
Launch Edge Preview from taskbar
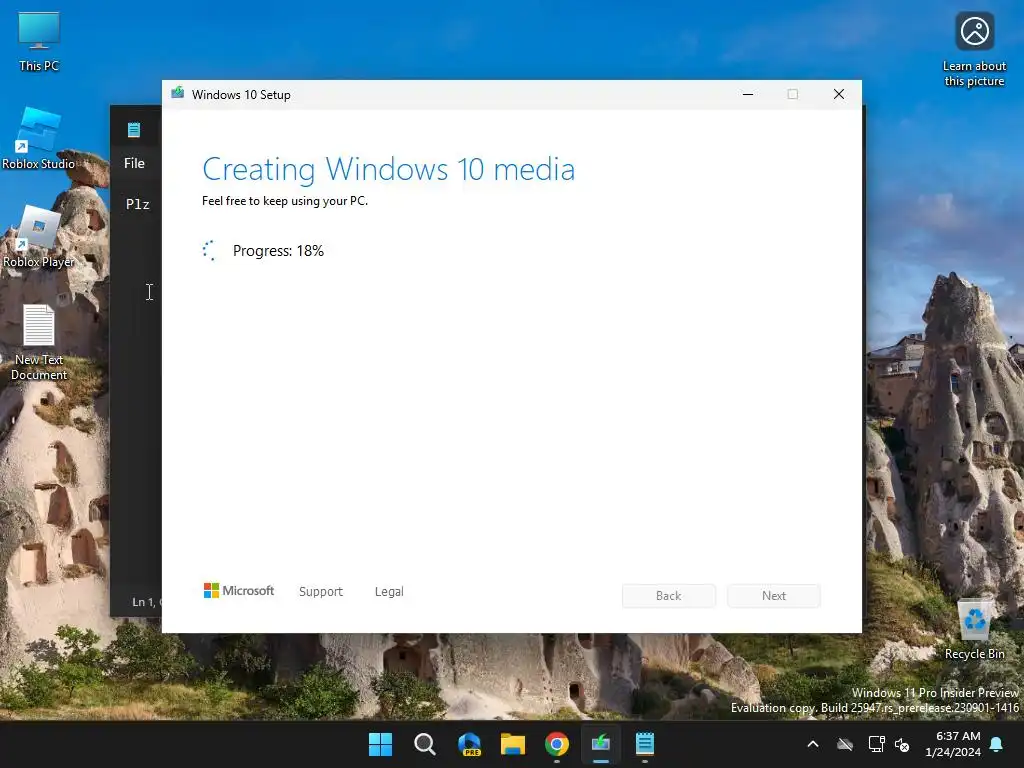click(x=469, y=744)
